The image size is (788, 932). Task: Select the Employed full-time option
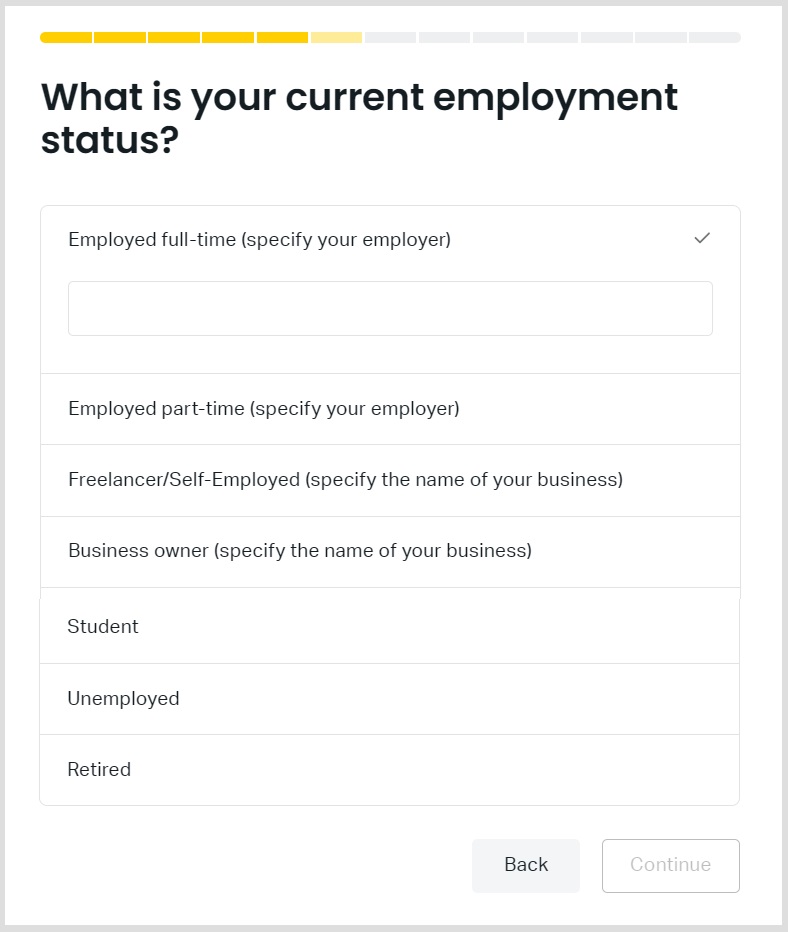pyautogui.click(x=259, y=240)
